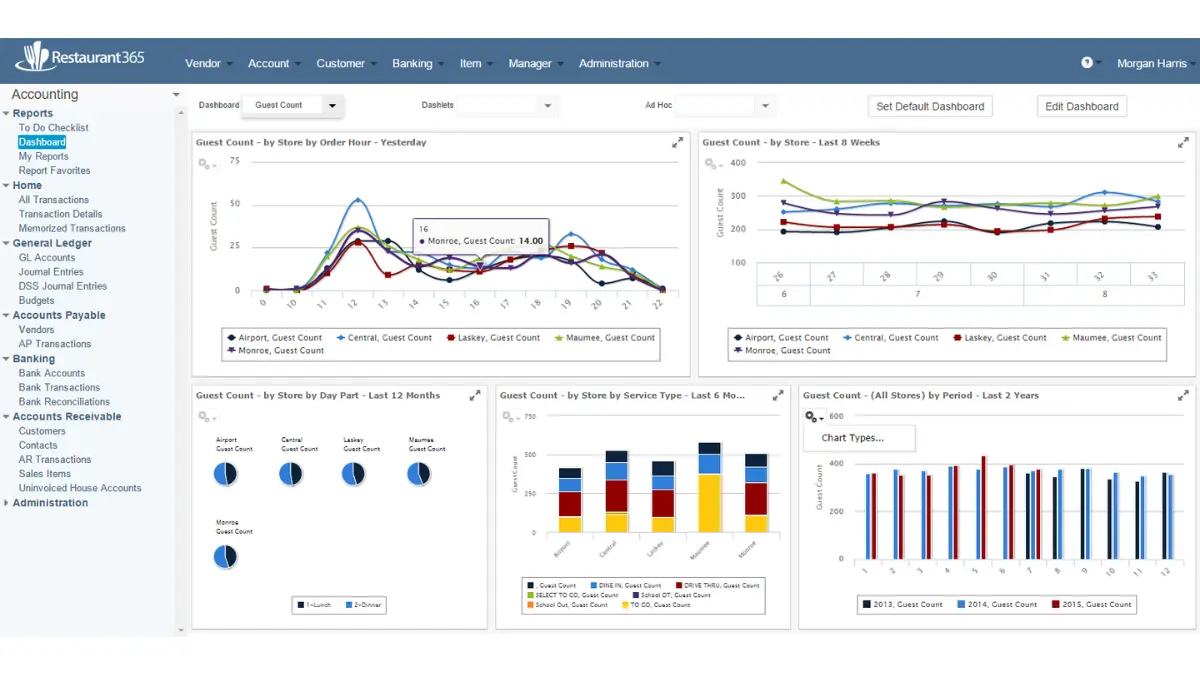Click the Restaurant365 logo
This screenshot has height=675, width=1200.
point(80,58)
